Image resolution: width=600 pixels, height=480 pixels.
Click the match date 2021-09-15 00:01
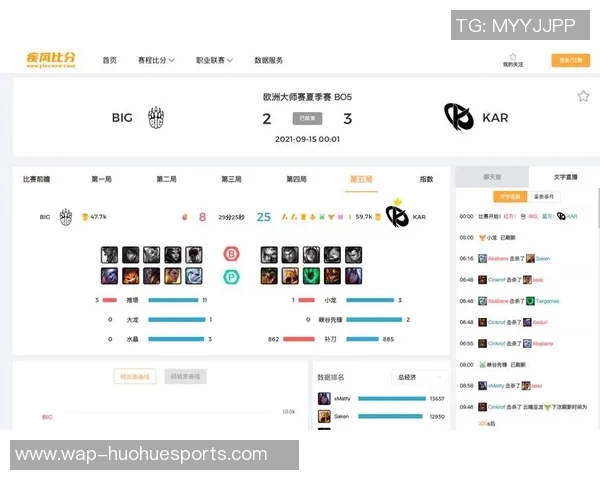coord(307,139)
